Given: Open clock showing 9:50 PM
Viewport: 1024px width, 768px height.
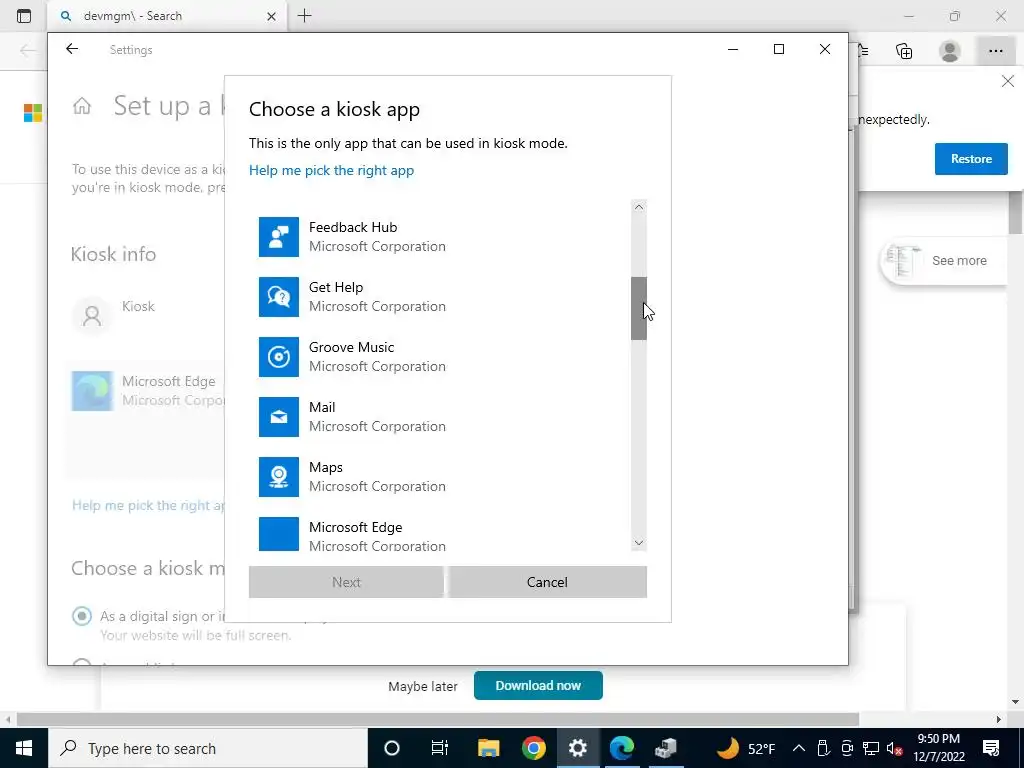Looking at the screenshot, I should (x=938, y=748).
